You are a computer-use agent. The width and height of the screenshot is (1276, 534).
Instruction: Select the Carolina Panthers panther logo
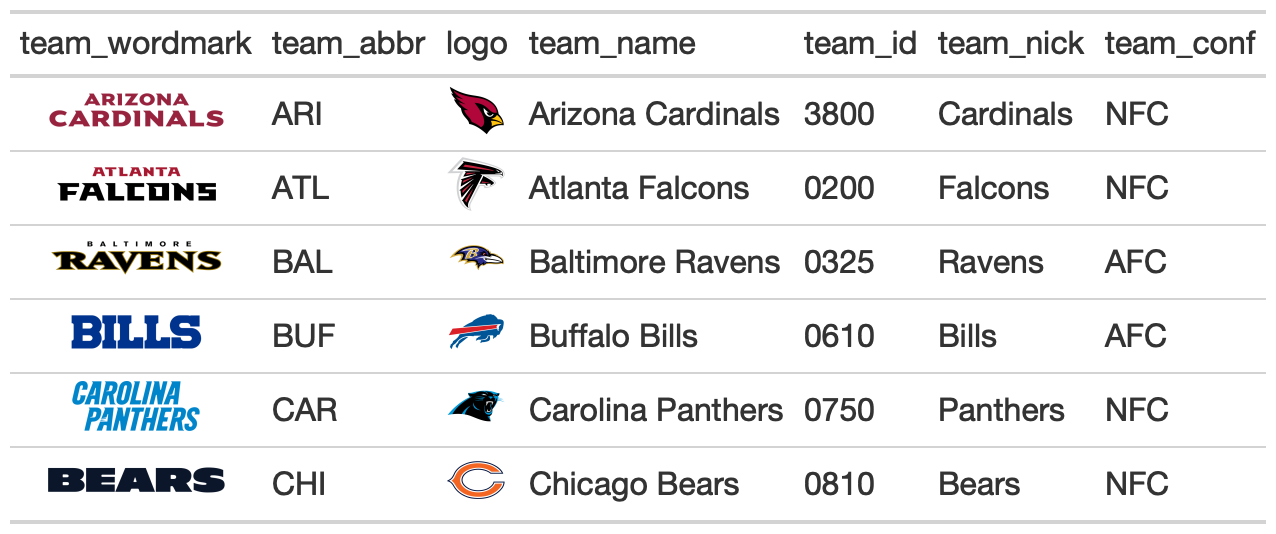point(476,407)
